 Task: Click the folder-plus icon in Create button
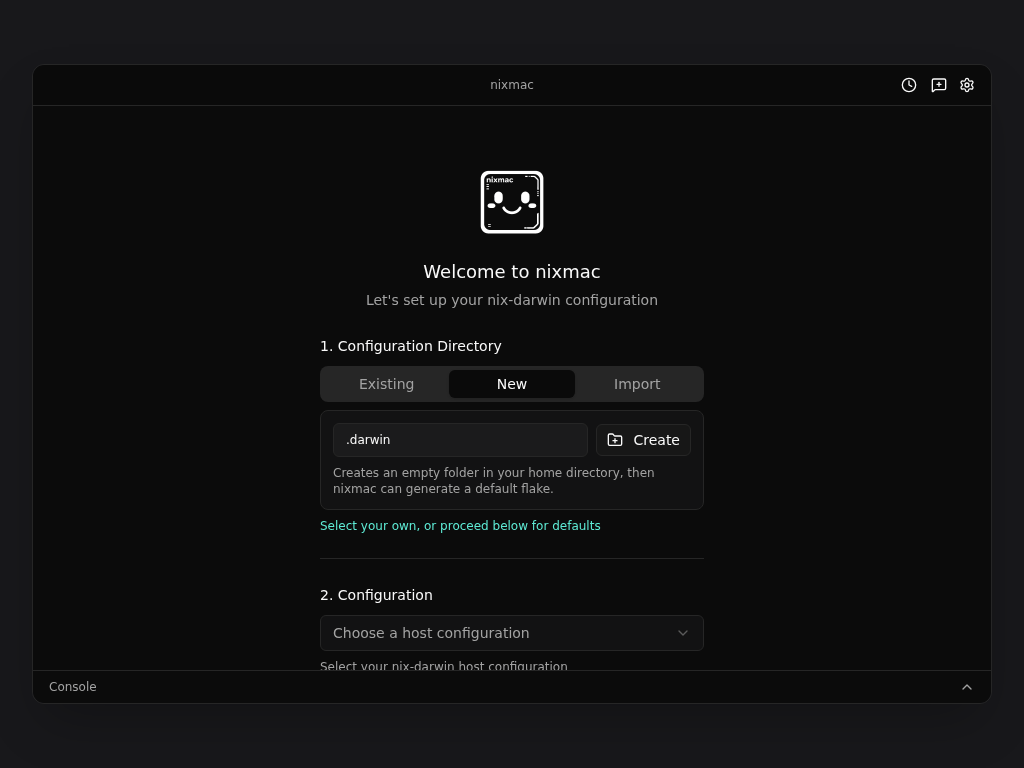pos(615,440)
